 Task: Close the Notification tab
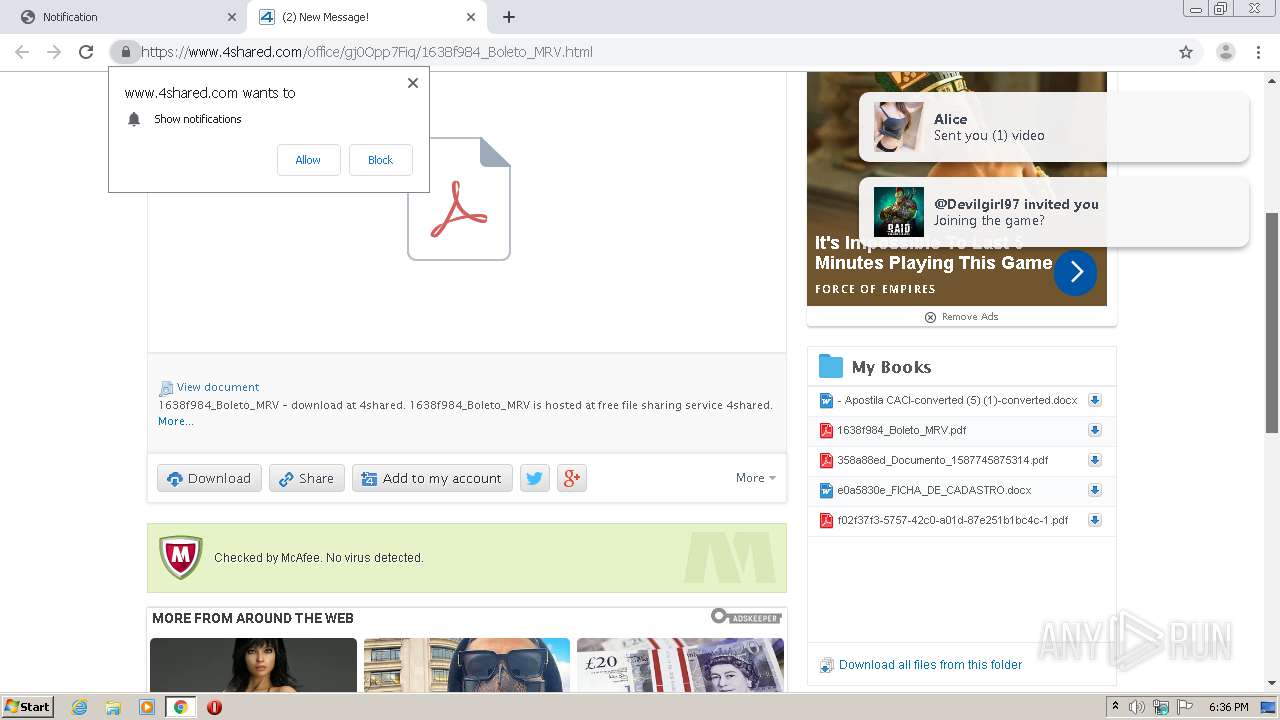pos(231,17)
